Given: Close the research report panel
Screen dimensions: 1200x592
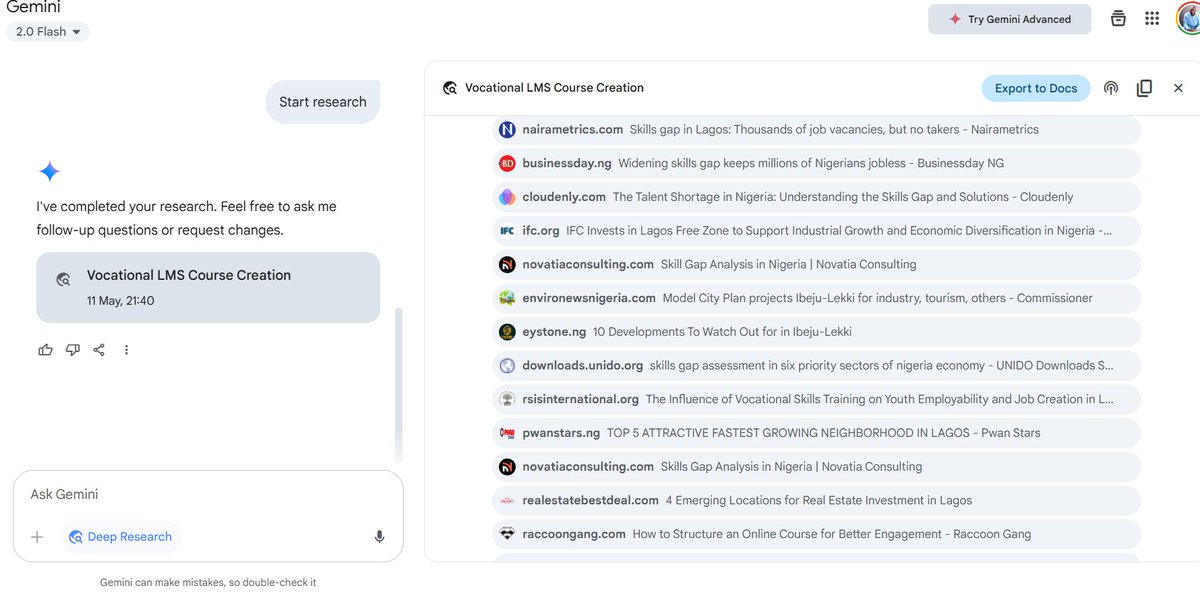Looking at the screenshot, I should pyautogui.click(x=1178, y=88).
